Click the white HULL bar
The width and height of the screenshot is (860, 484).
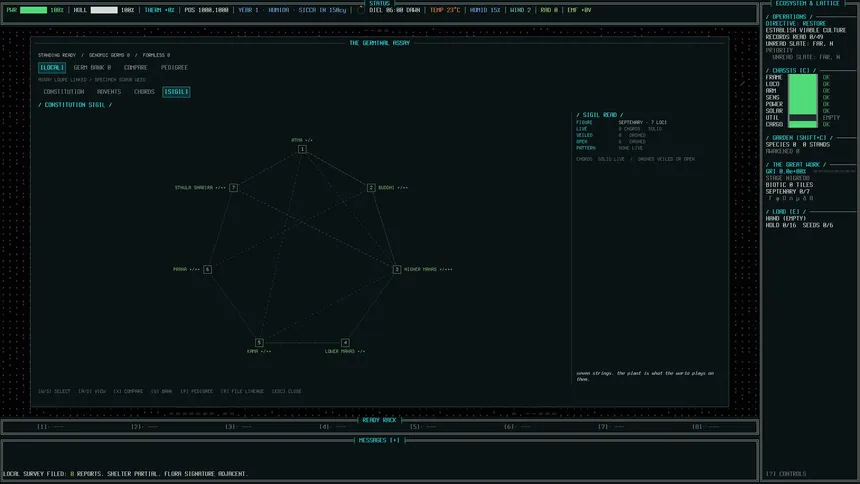coord(104,10)
